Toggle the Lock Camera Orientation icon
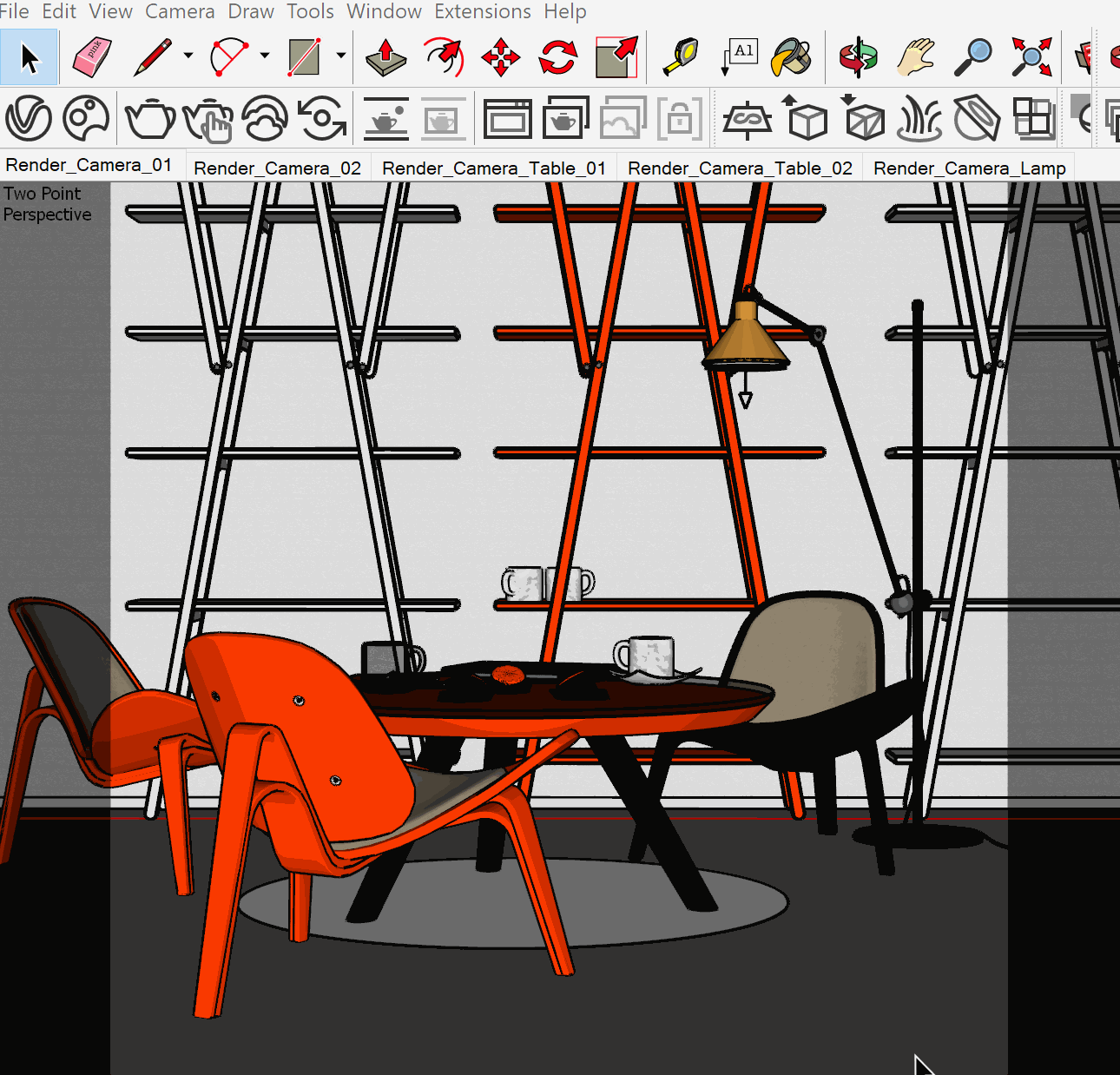Screen dimensions: 1120x1075 [x=680, y=118]
